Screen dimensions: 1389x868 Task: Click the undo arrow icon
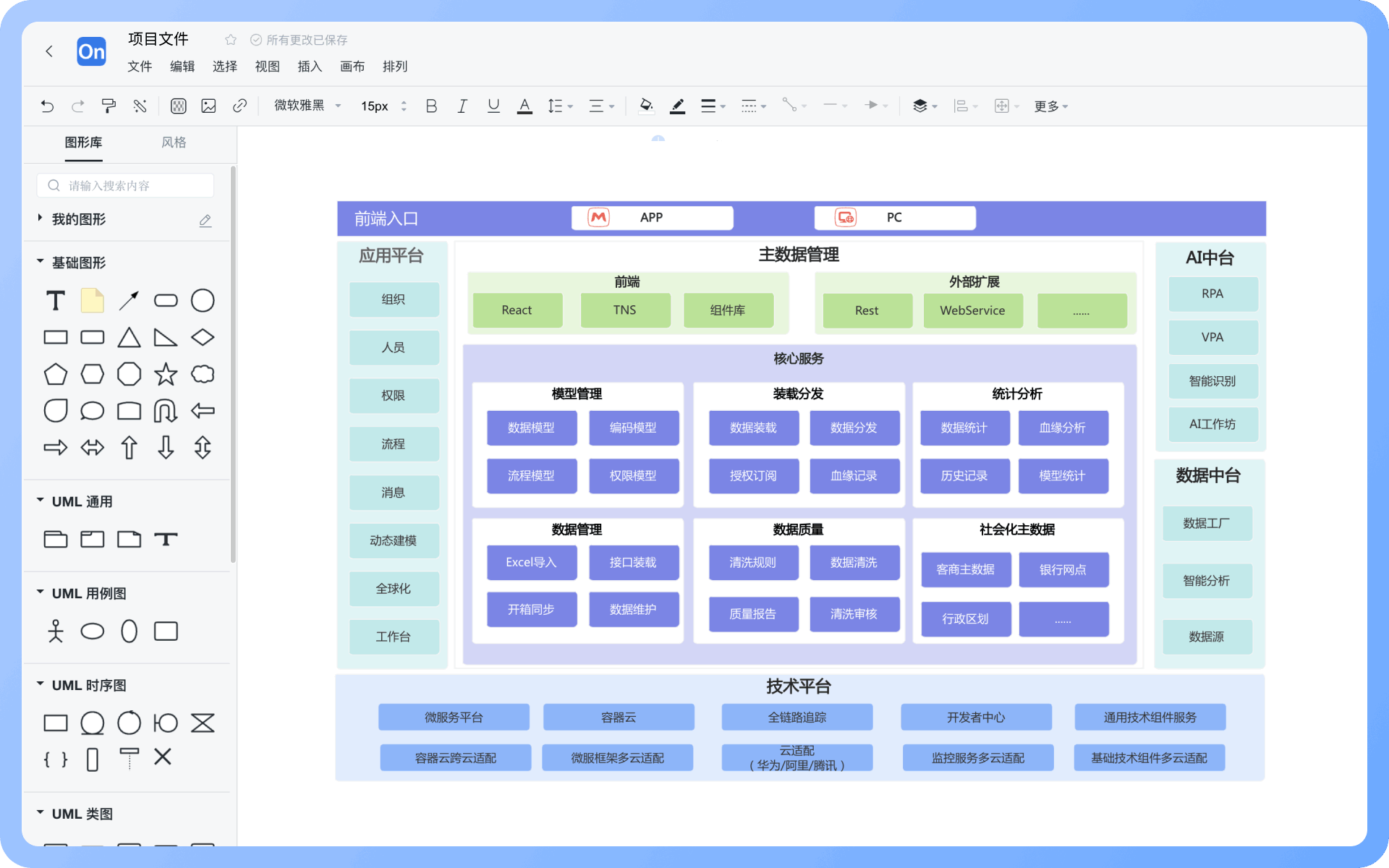pos(47,106)
